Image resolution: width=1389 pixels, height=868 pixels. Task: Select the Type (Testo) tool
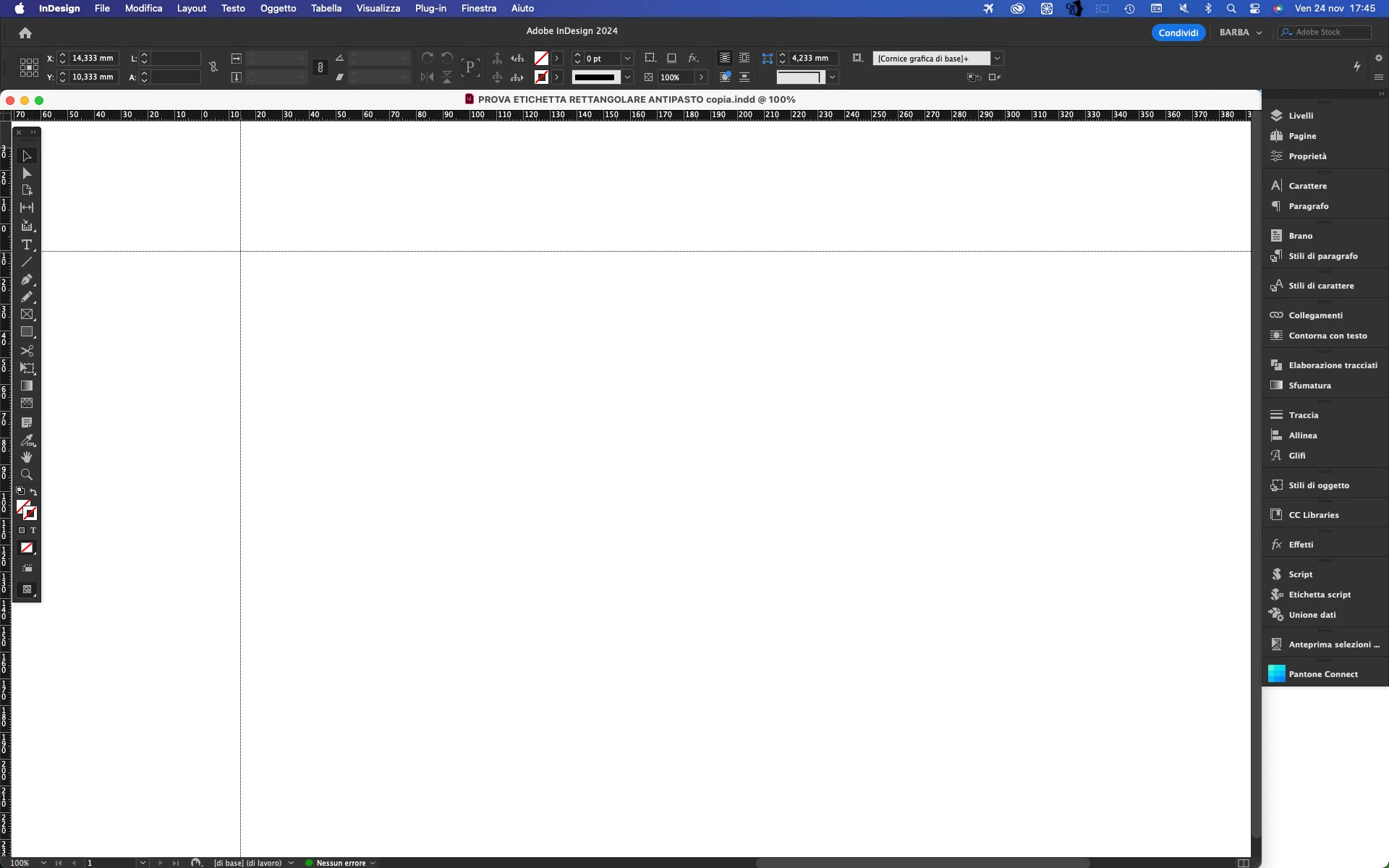[x=27, y=245]
